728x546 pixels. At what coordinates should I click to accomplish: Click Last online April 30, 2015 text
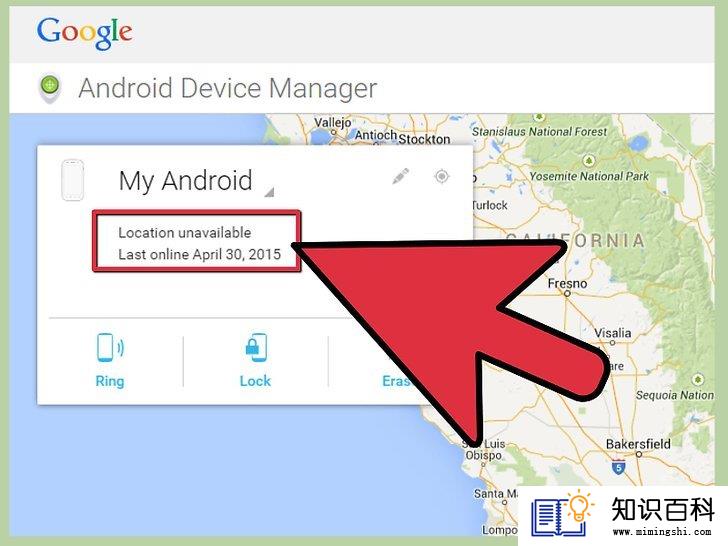200,254
